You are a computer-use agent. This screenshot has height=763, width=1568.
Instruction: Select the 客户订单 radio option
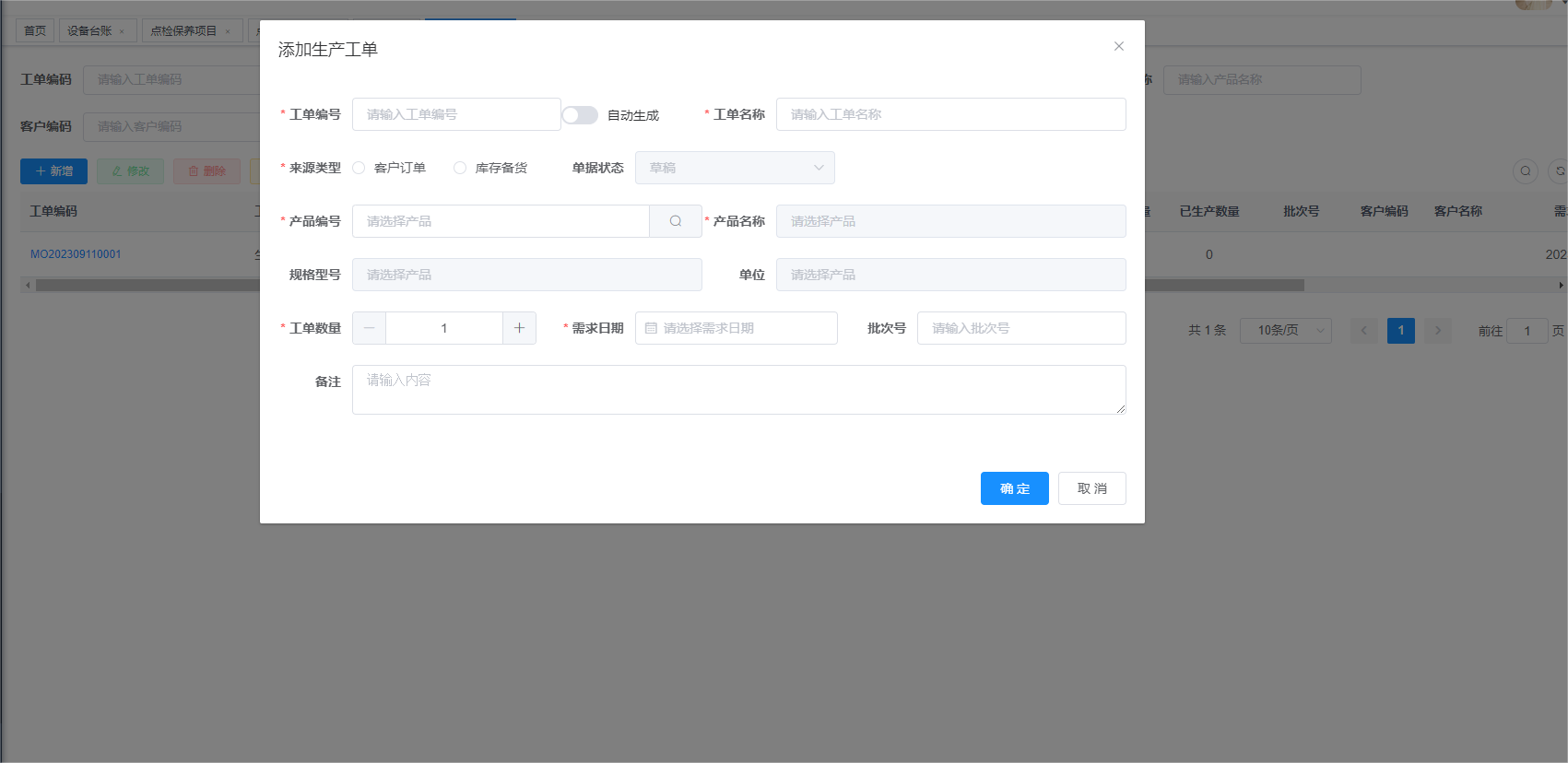[x=360, y=168]
